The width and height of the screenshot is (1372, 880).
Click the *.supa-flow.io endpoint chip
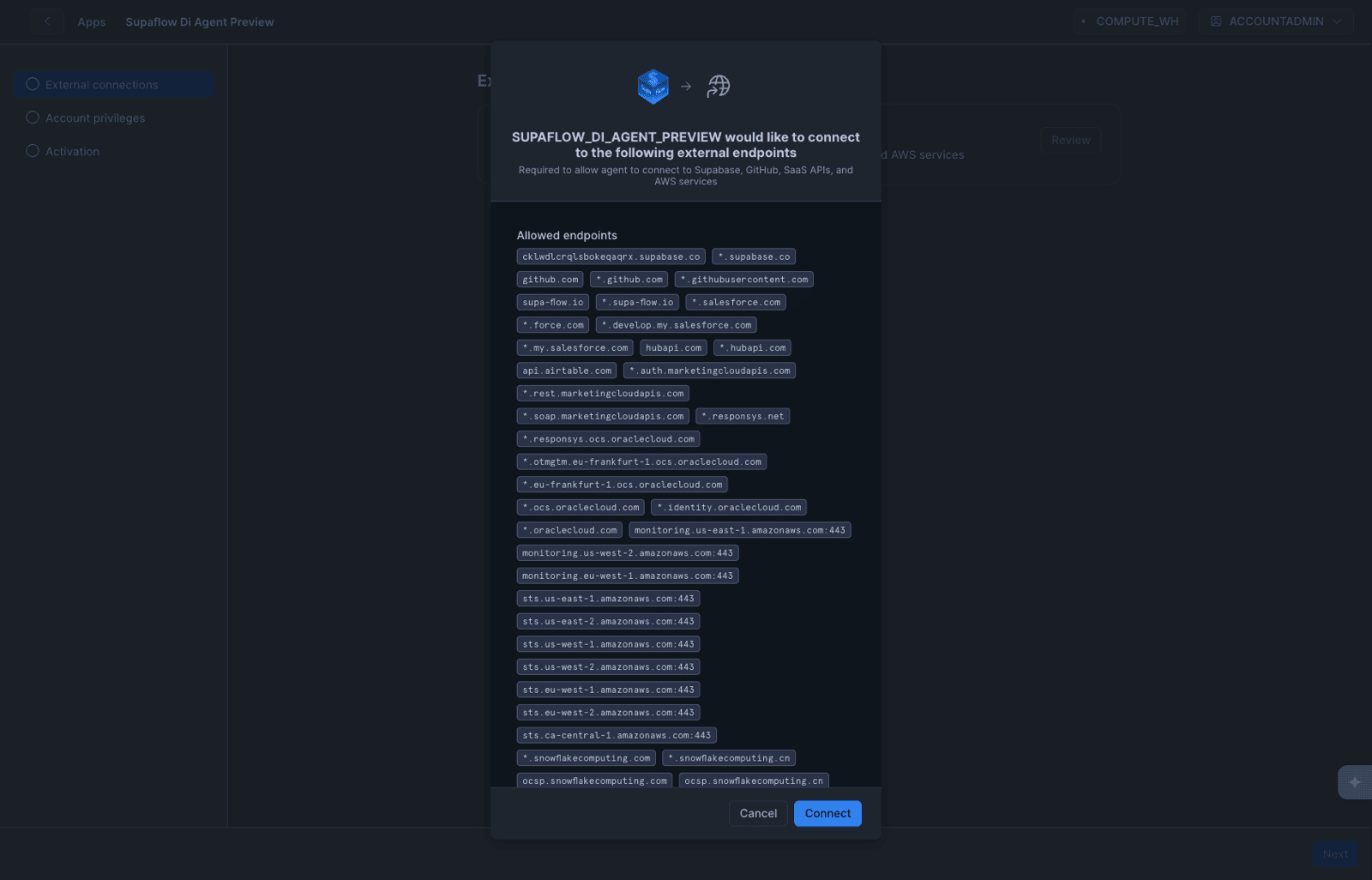pyautogui.click(x=637, y=302)
